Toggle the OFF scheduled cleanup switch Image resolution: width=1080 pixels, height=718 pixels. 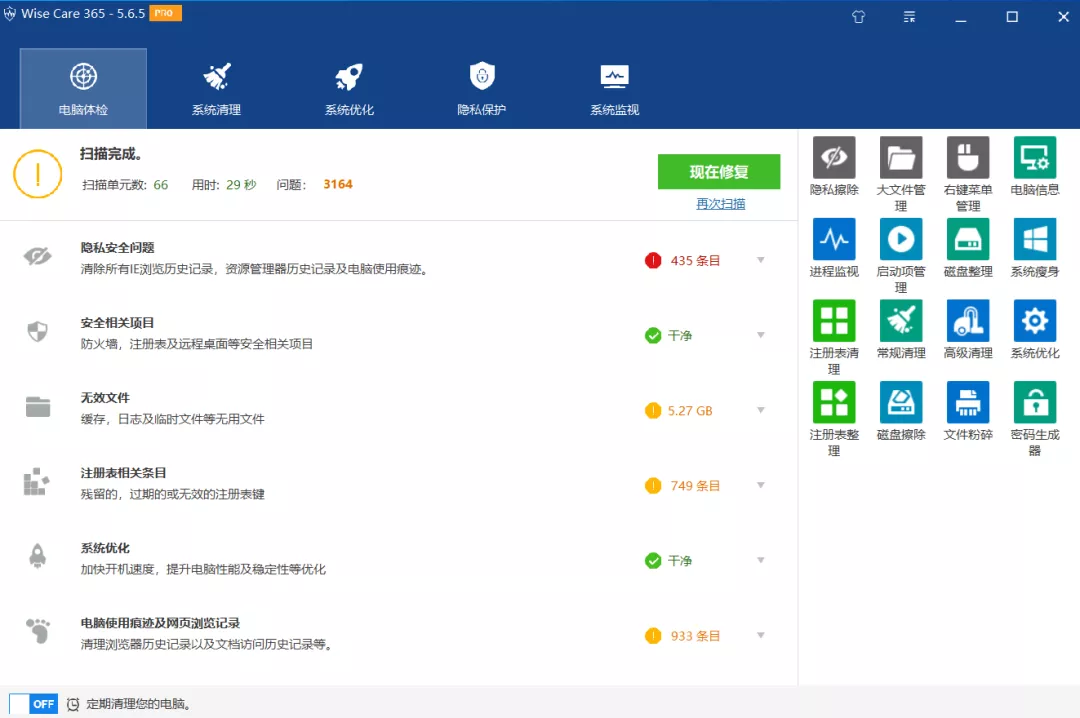coord(33,704)
